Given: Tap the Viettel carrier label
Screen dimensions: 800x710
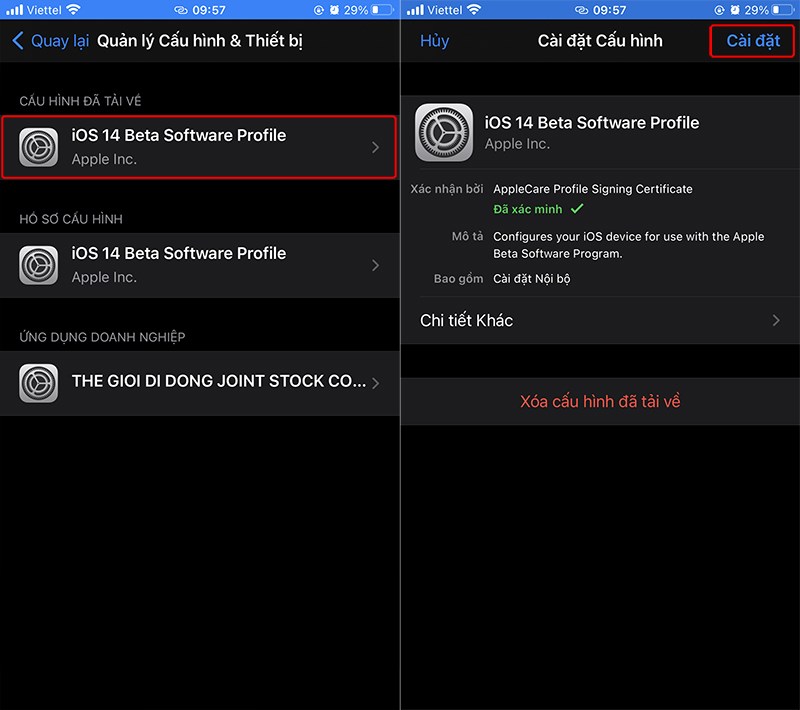Looking at the screenshot, I should tap(44, 9).
